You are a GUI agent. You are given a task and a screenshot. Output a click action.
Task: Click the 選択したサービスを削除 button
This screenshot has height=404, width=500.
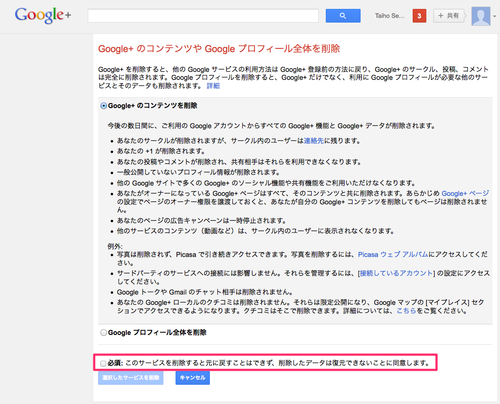tap(131, 378)
